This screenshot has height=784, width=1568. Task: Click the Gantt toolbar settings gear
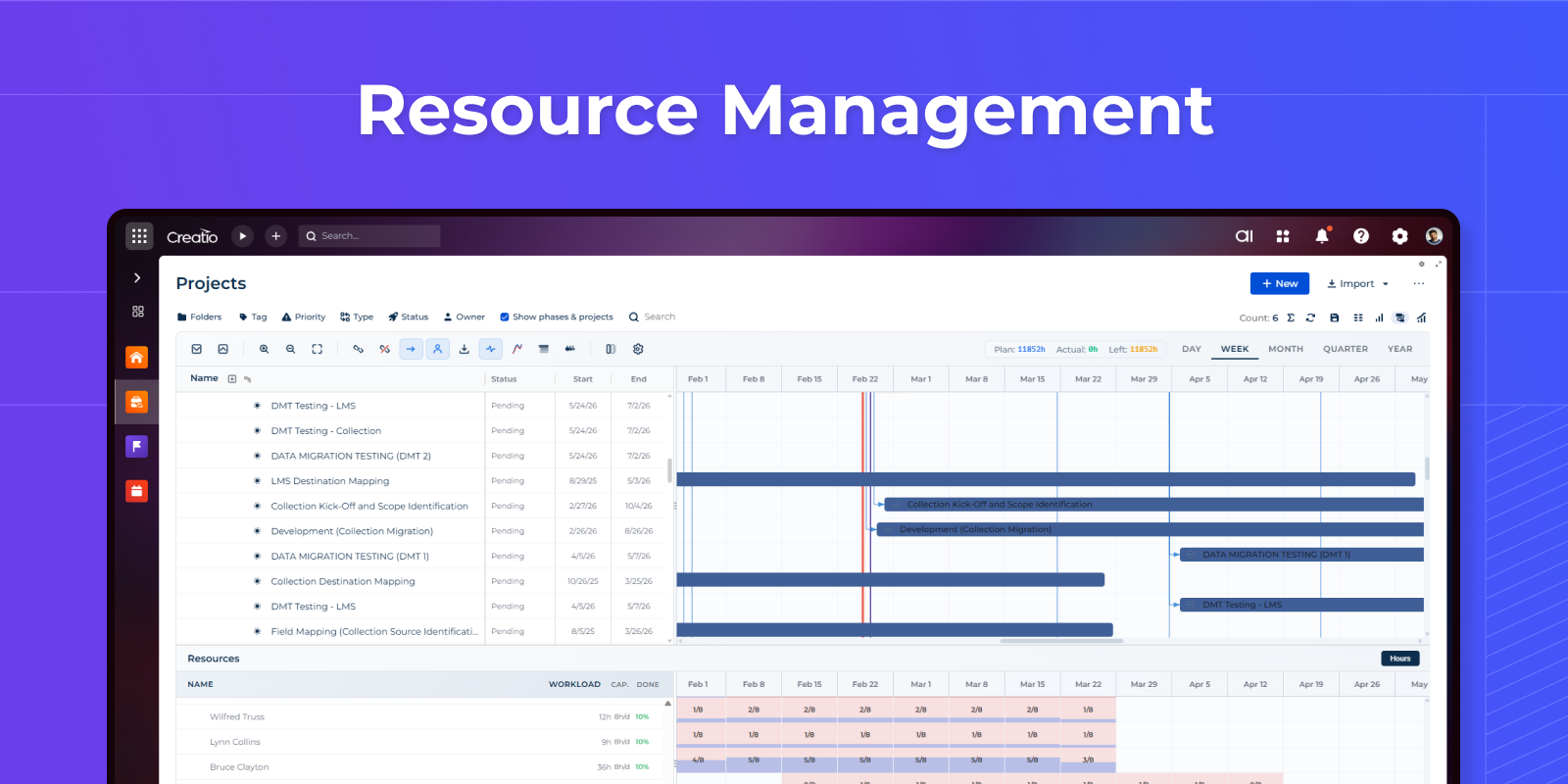(x=638, y=349)
